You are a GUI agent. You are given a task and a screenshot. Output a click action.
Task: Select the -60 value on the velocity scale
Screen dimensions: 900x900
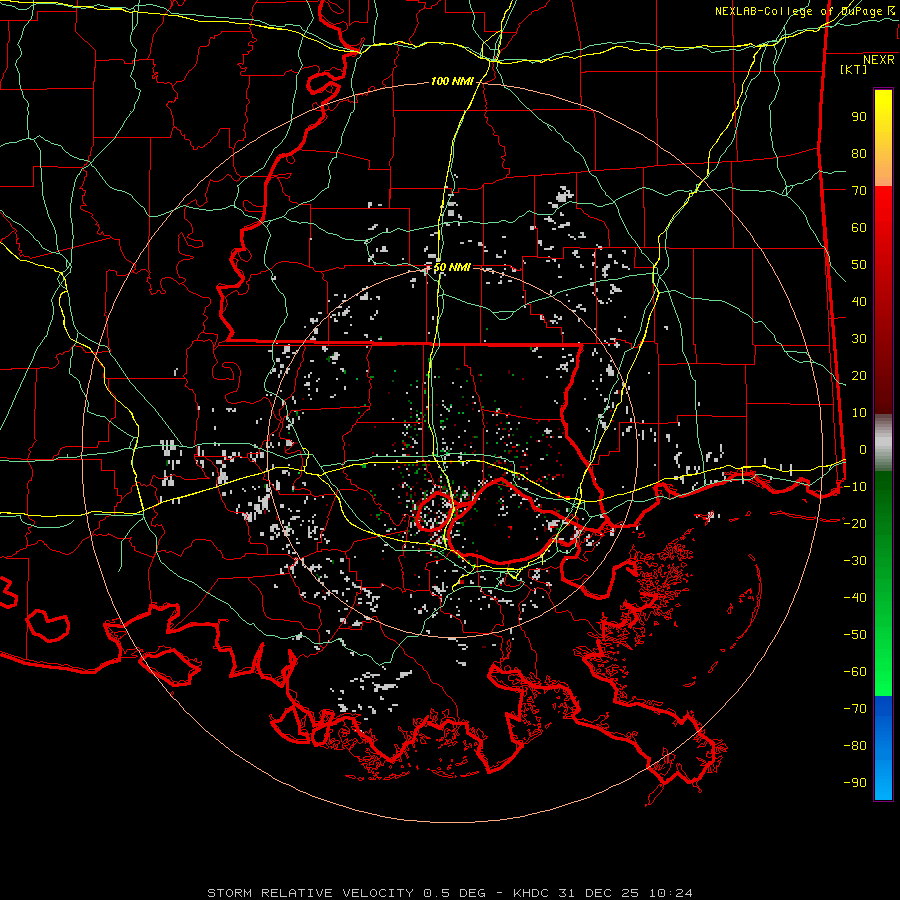pos(855,672)
